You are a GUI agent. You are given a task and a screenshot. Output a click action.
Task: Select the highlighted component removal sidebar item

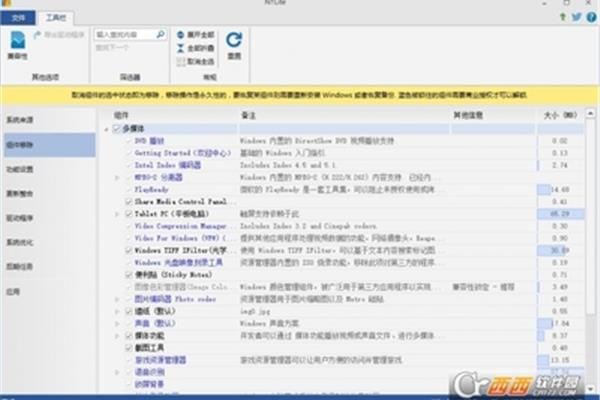click(49, 145)
